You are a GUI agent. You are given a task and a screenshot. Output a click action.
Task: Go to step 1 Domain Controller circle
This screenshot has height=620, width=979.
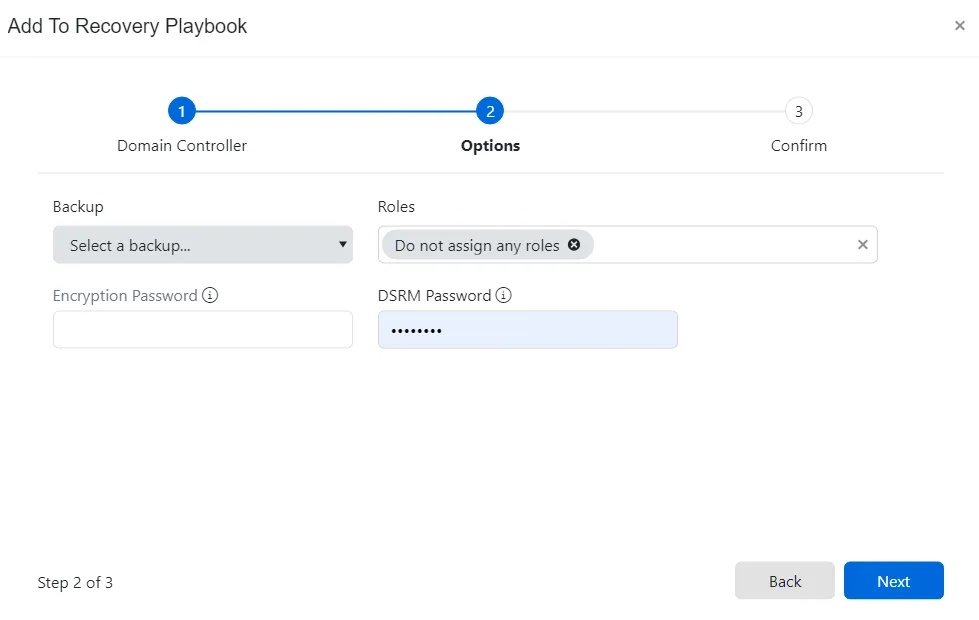click(182, 111)
